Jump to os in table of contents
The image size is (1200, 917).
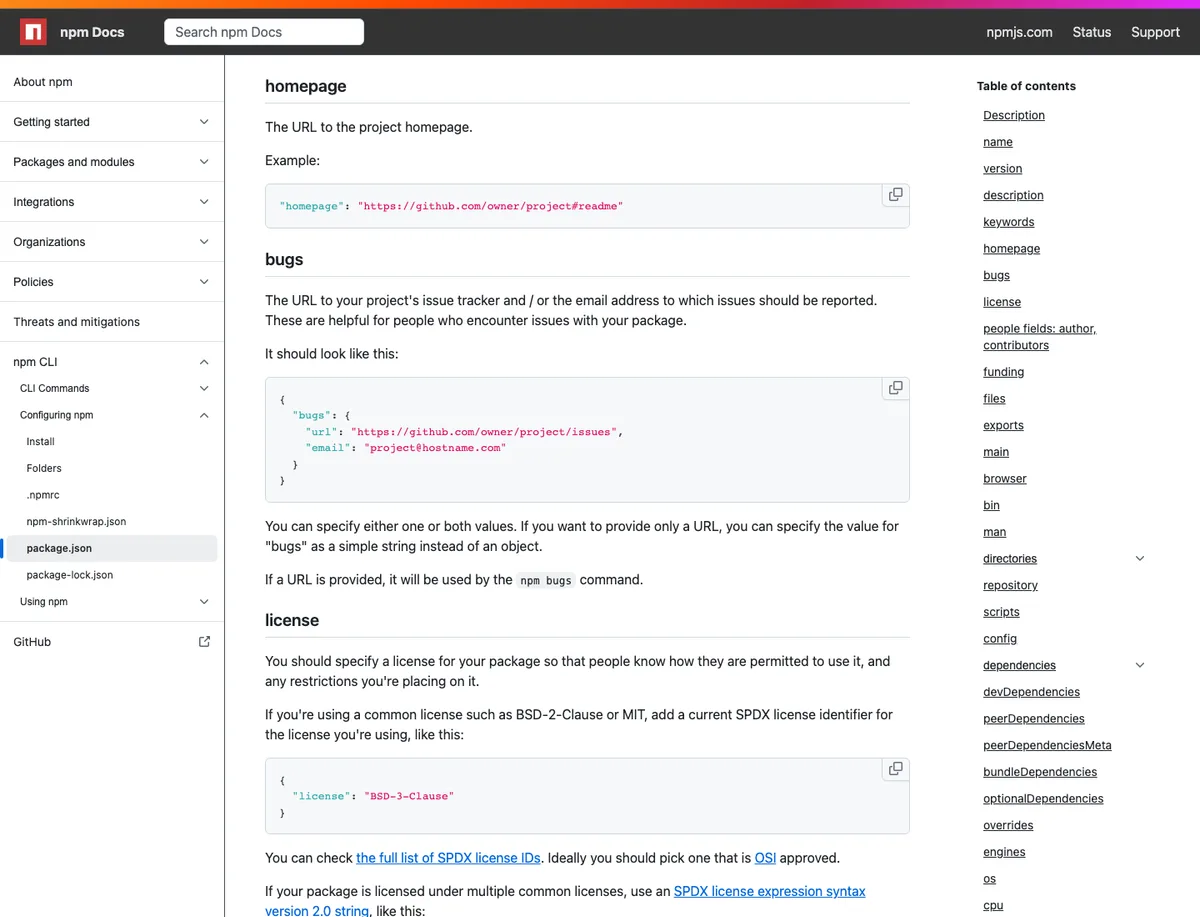989,879
